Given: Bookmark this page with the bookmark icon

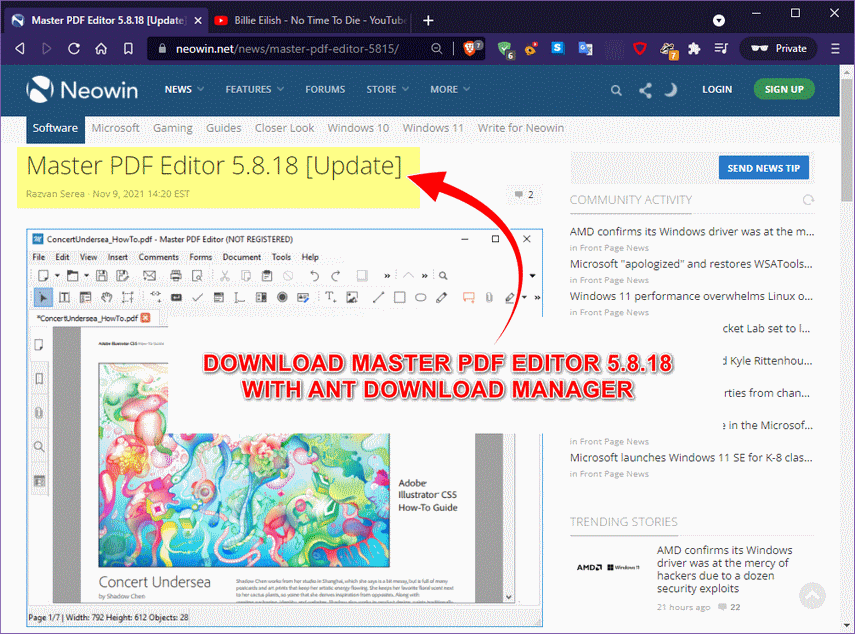Looking at the screenshot, I should tap(128, 49).
